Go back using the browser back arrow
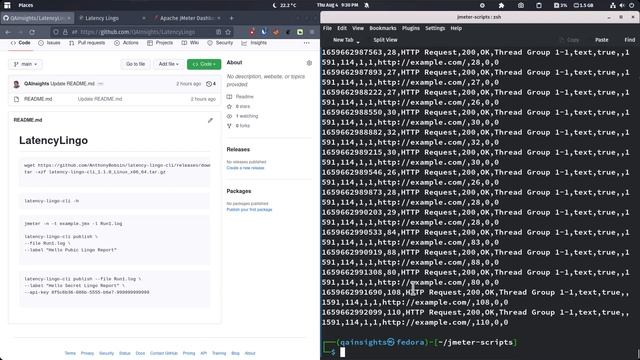The image size is (640, 360). click(x=8, y=32)
